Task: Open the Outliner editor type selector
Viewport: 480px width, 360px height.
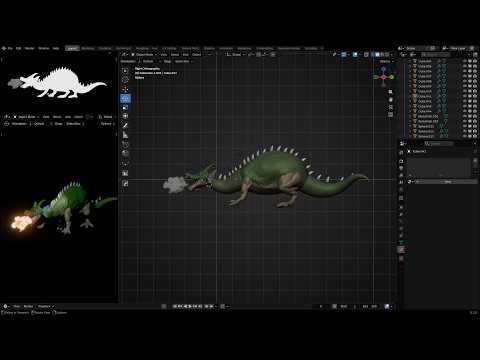Action: 404,55
